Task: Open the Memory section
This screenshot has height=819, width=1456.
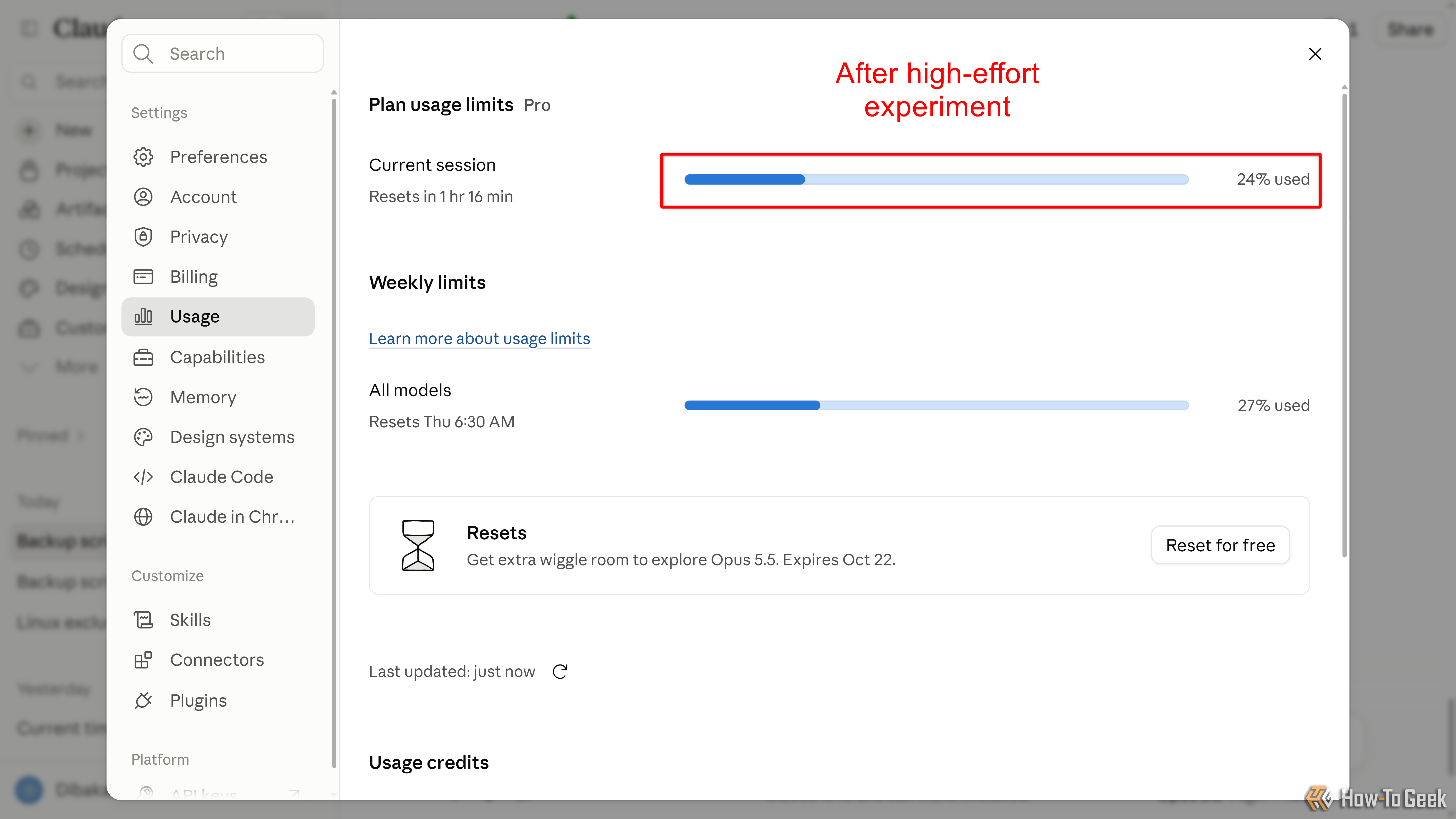Action: (x=218, y=397)
